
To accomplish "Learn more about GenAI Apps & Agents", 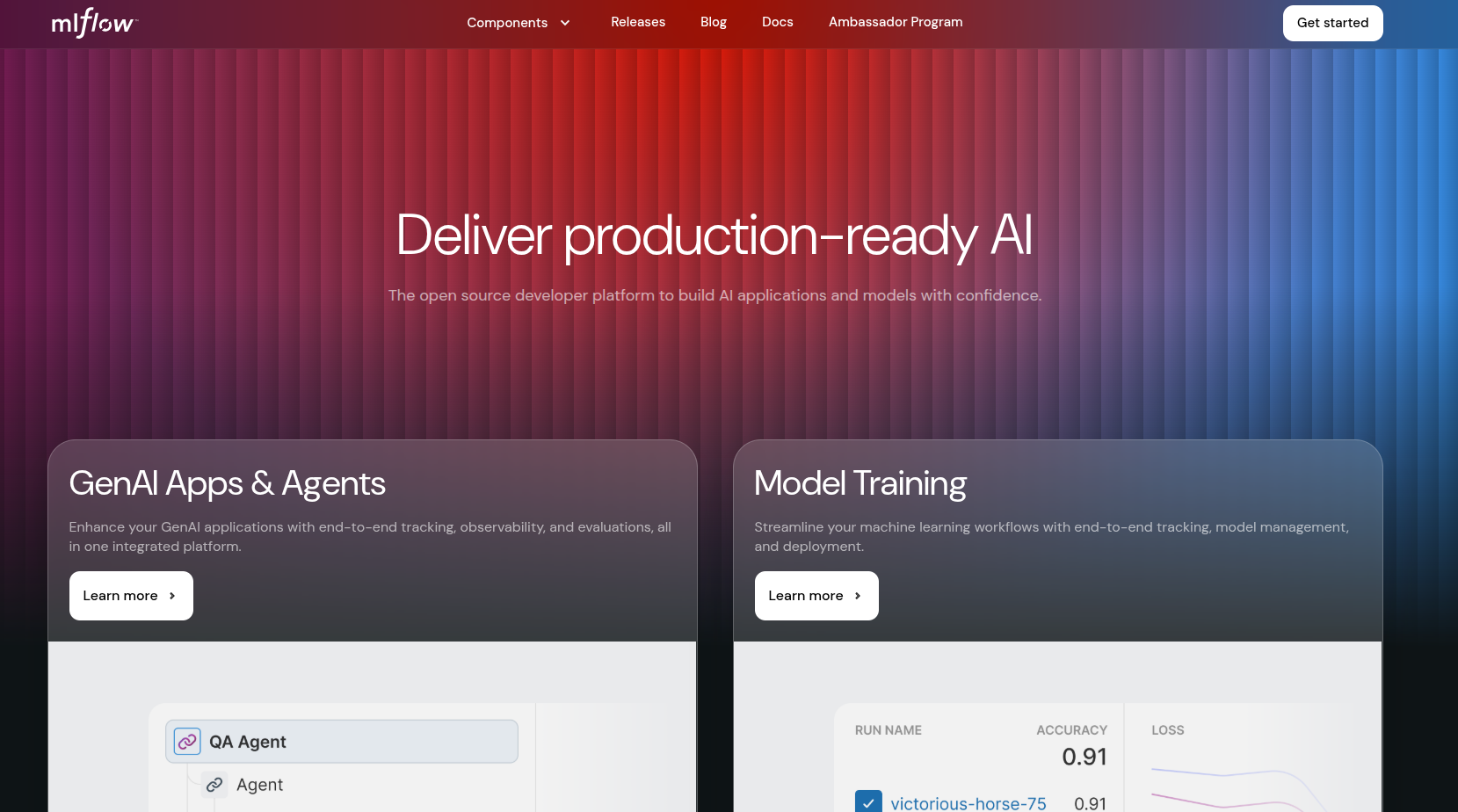I will tap(131, 596).
